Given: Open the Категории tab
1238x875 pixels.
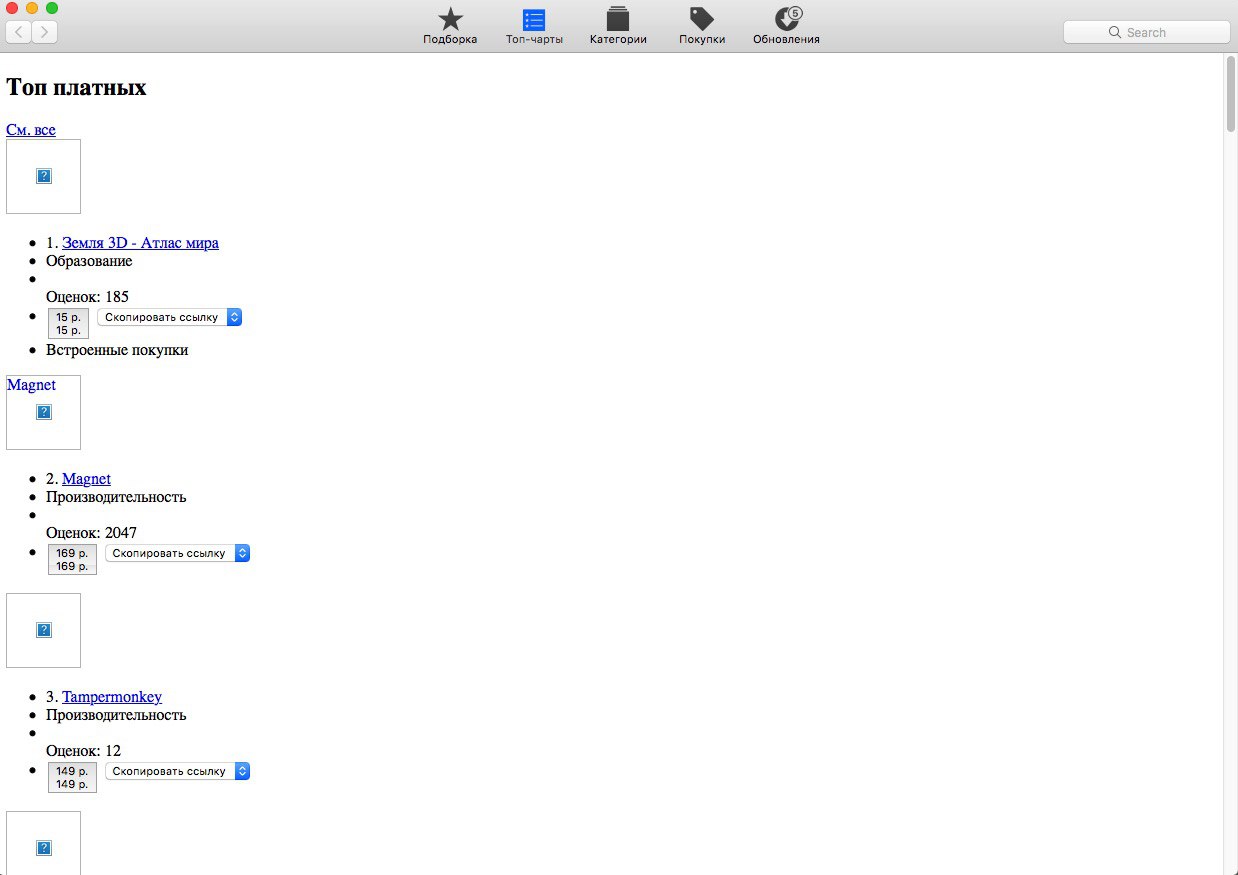Looking at the screenshot, I should (618, 26).
